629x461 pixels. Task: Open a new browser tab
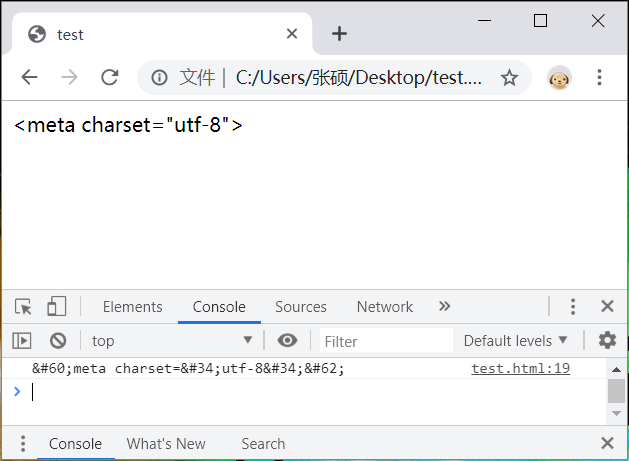pos(339,34)
